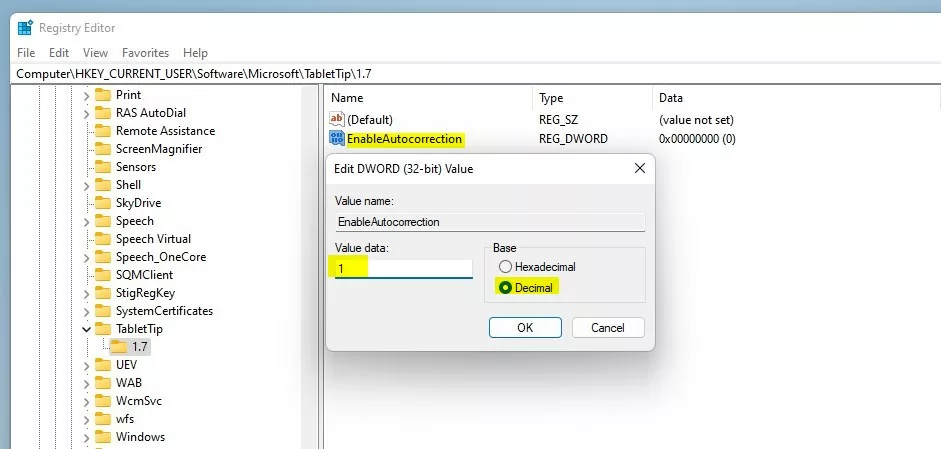Collapse the TabletTip key
The image size is (941, 449).
(86, 329)
